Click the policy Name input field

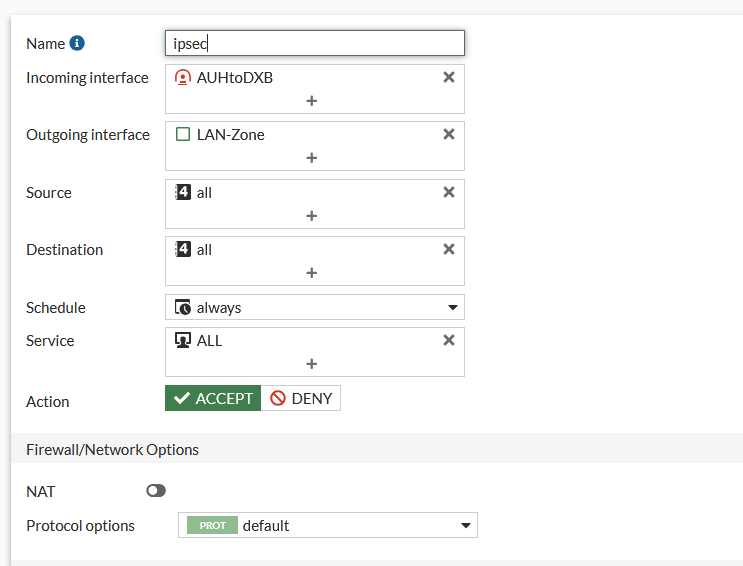coord(314,43)
